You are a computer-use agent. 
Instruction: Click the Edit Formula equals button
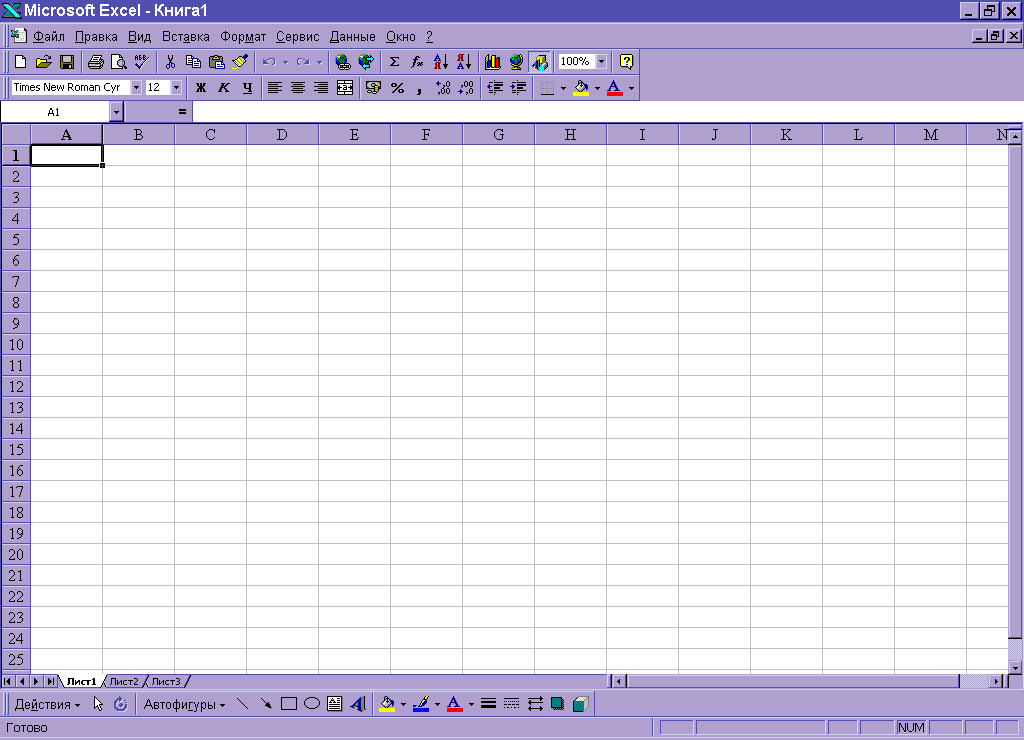pos(182,112)
